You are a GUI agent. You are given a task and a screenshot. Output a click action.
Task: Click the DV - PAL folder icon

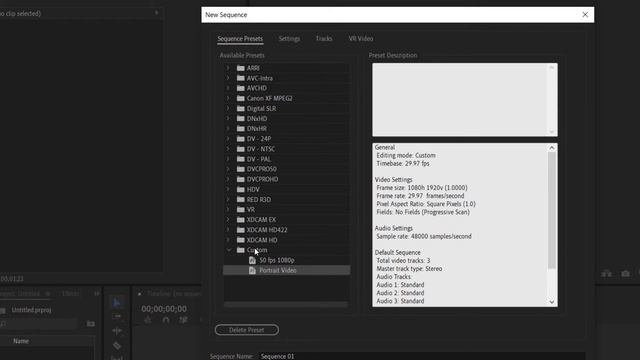click(241, 159)
